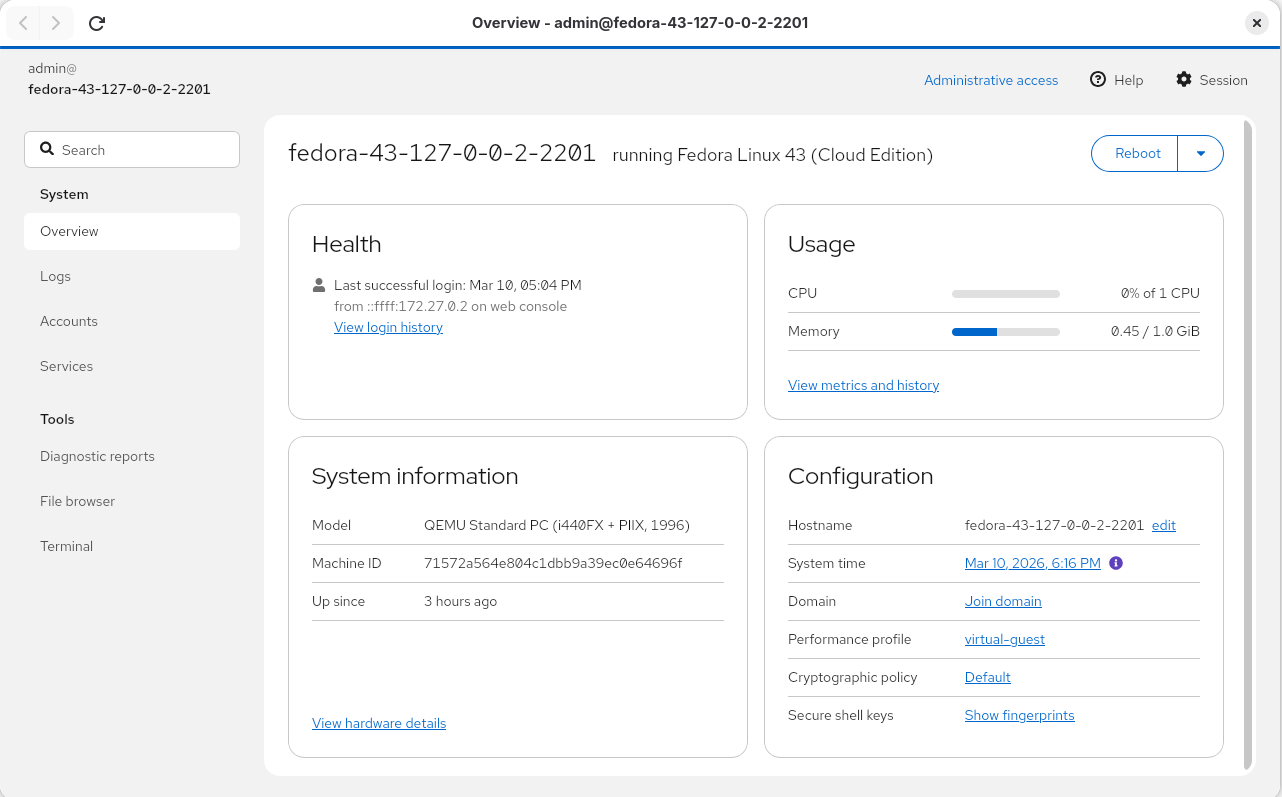
Task: Click the Administrative access link
Action: point(990,80)
